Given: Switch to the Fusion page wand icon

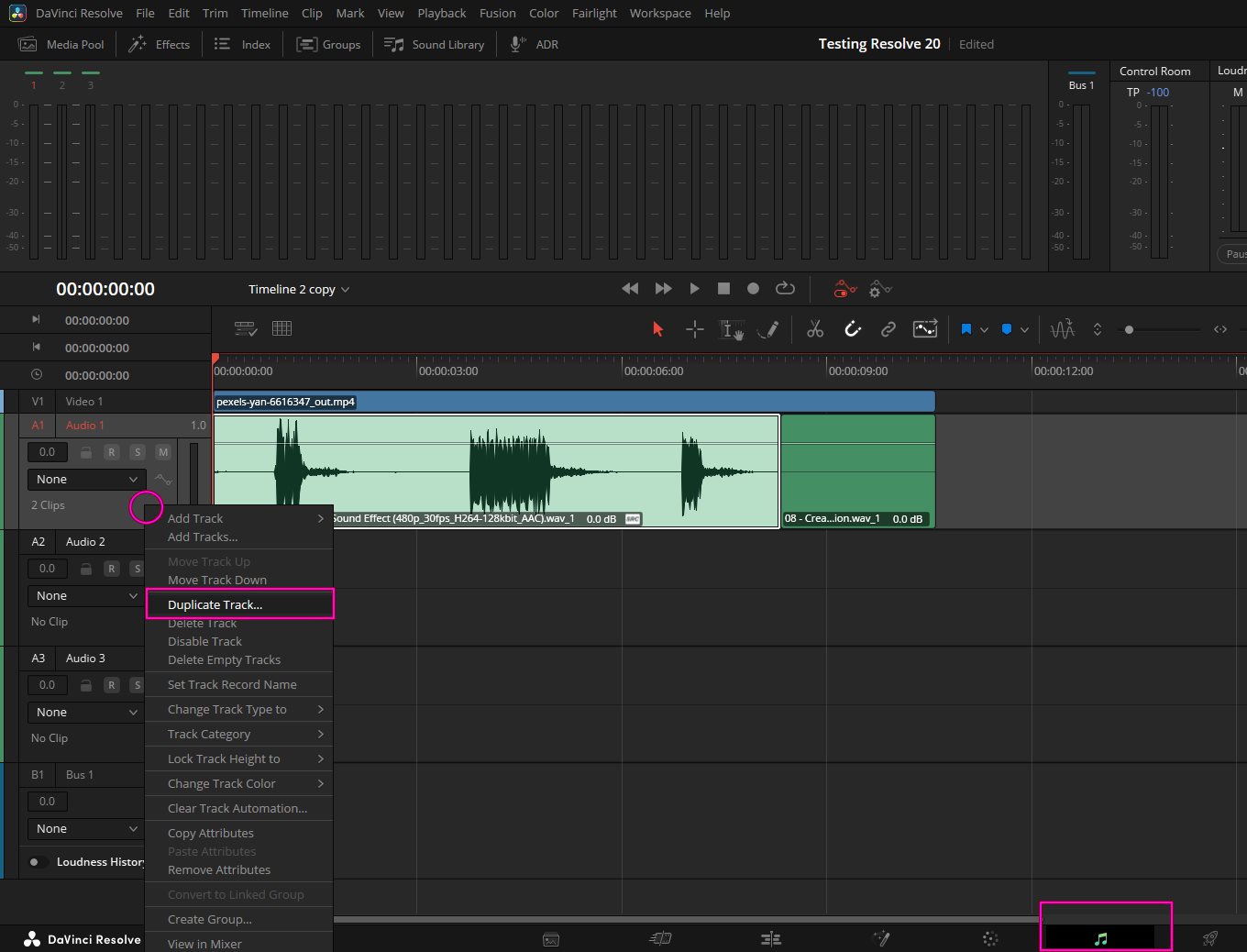Looking at the screenshot, I should tap(881, 938).
